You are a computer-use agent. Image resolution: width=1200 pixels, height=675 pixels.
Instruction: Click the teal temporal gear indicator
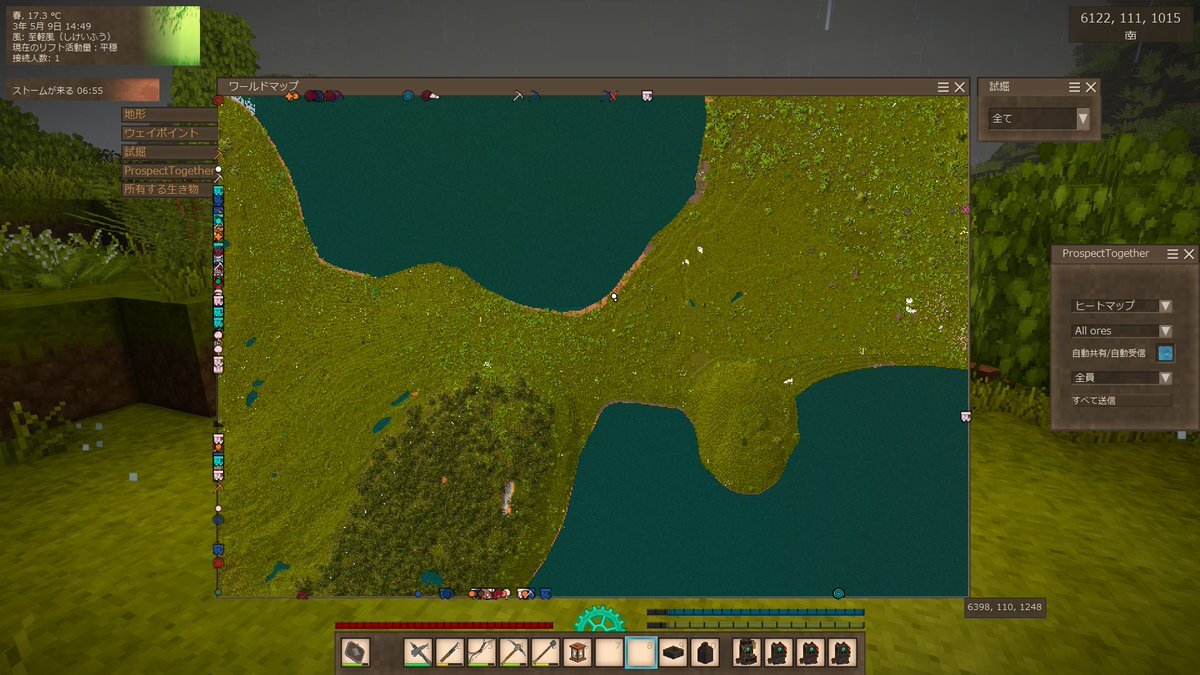599,619
